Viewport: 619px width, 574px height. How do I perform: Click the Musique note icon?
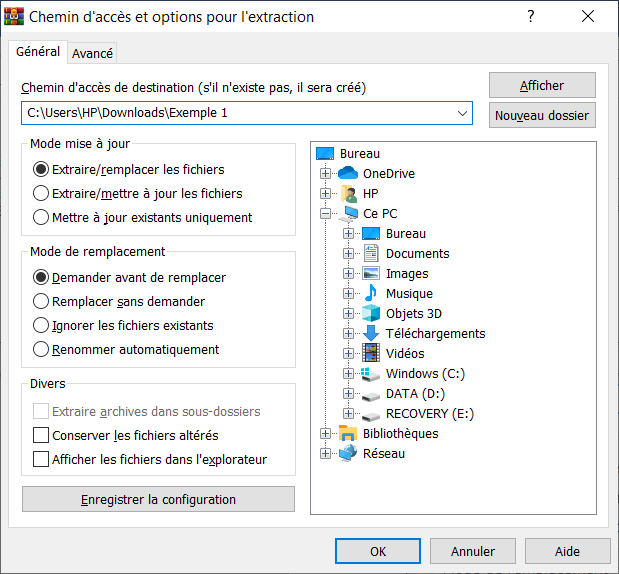coord(371,293)
